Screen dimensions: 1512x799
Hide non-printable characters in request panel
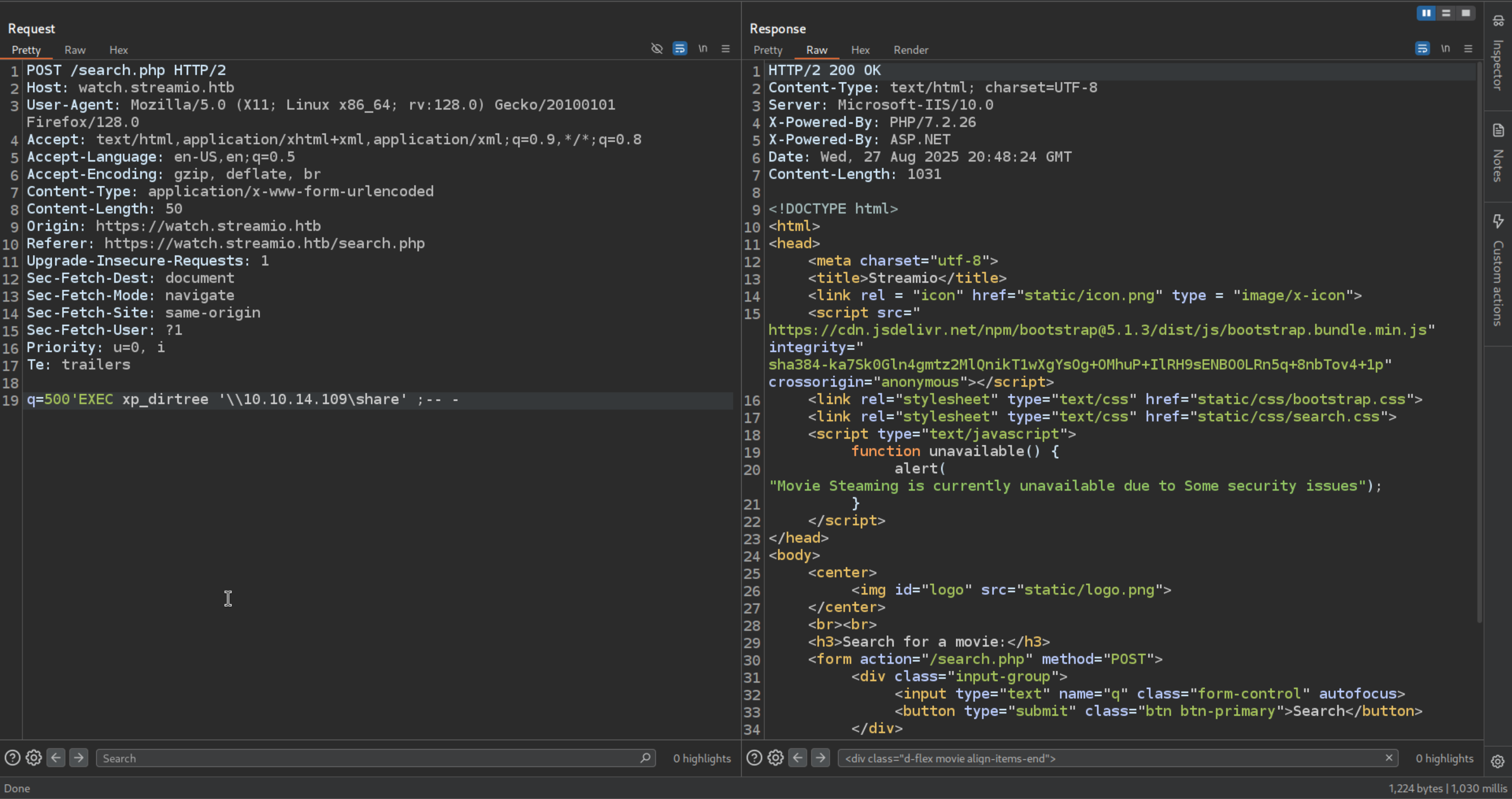coord(657,49)
